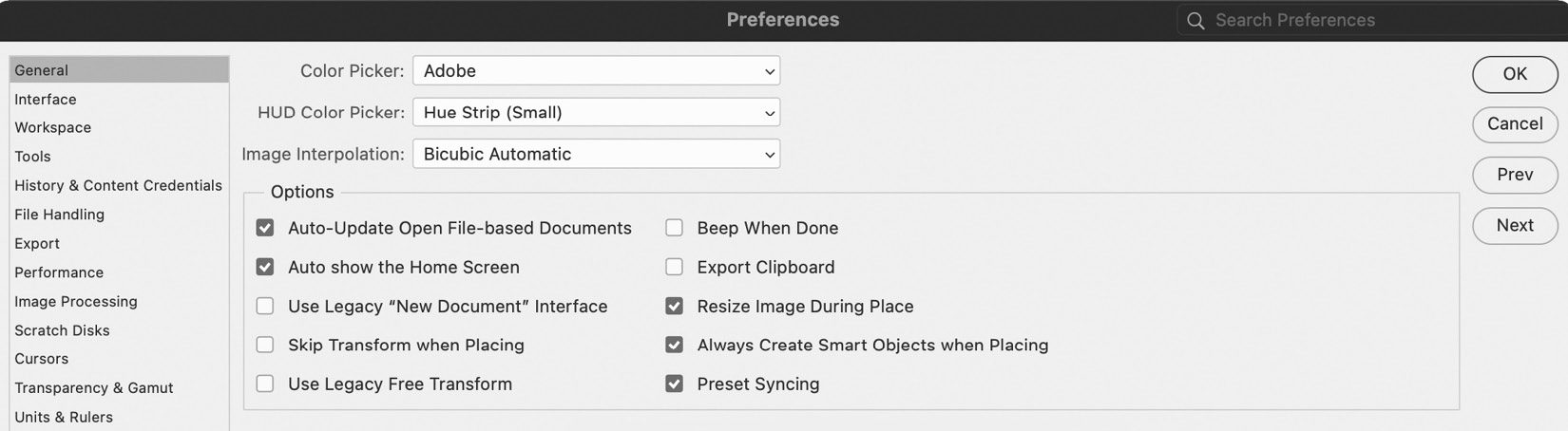Check Use Legacy Free Transform
This screenshot has height=431, width=1568.
pyautogui.click(x=265, y=384)
